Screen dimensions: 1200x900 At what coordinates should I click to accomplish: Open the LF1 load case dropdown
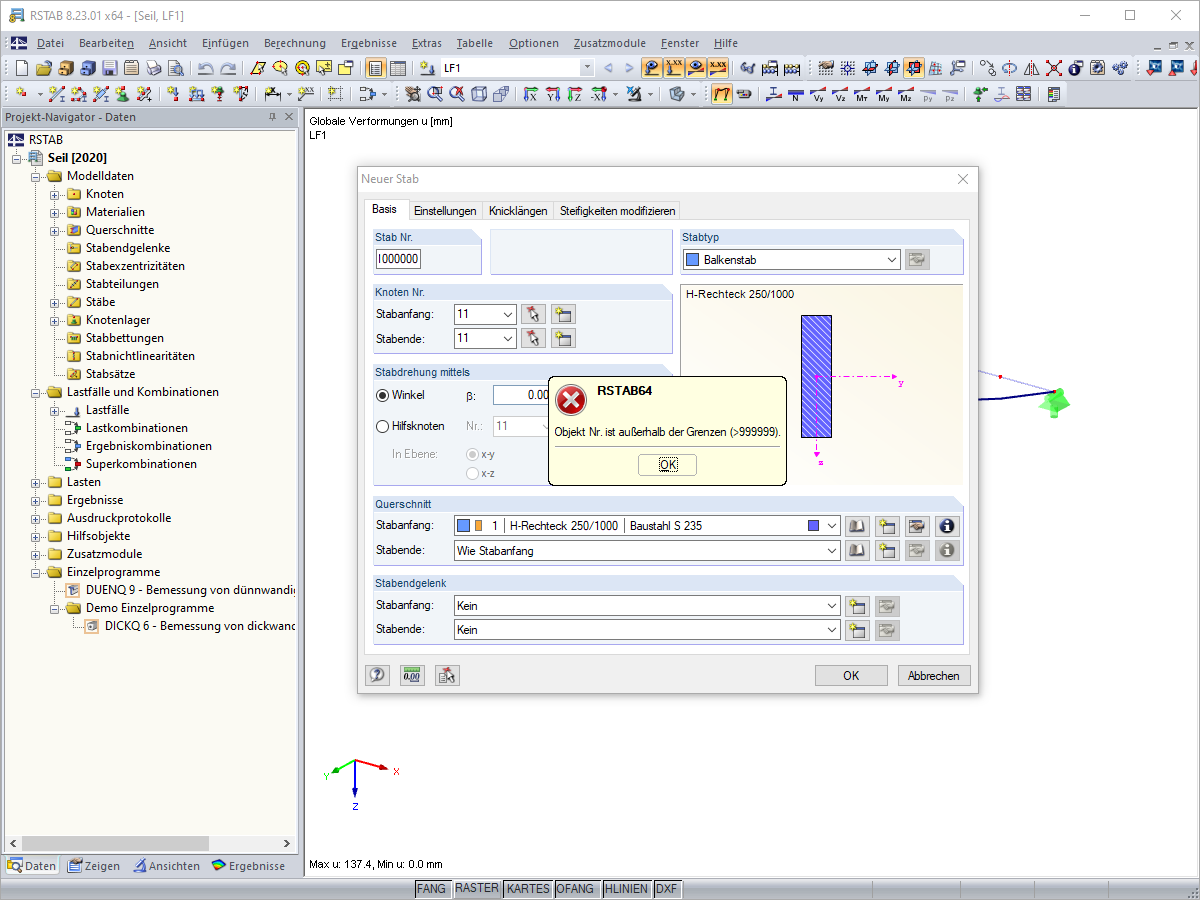(x=587, y=68)
